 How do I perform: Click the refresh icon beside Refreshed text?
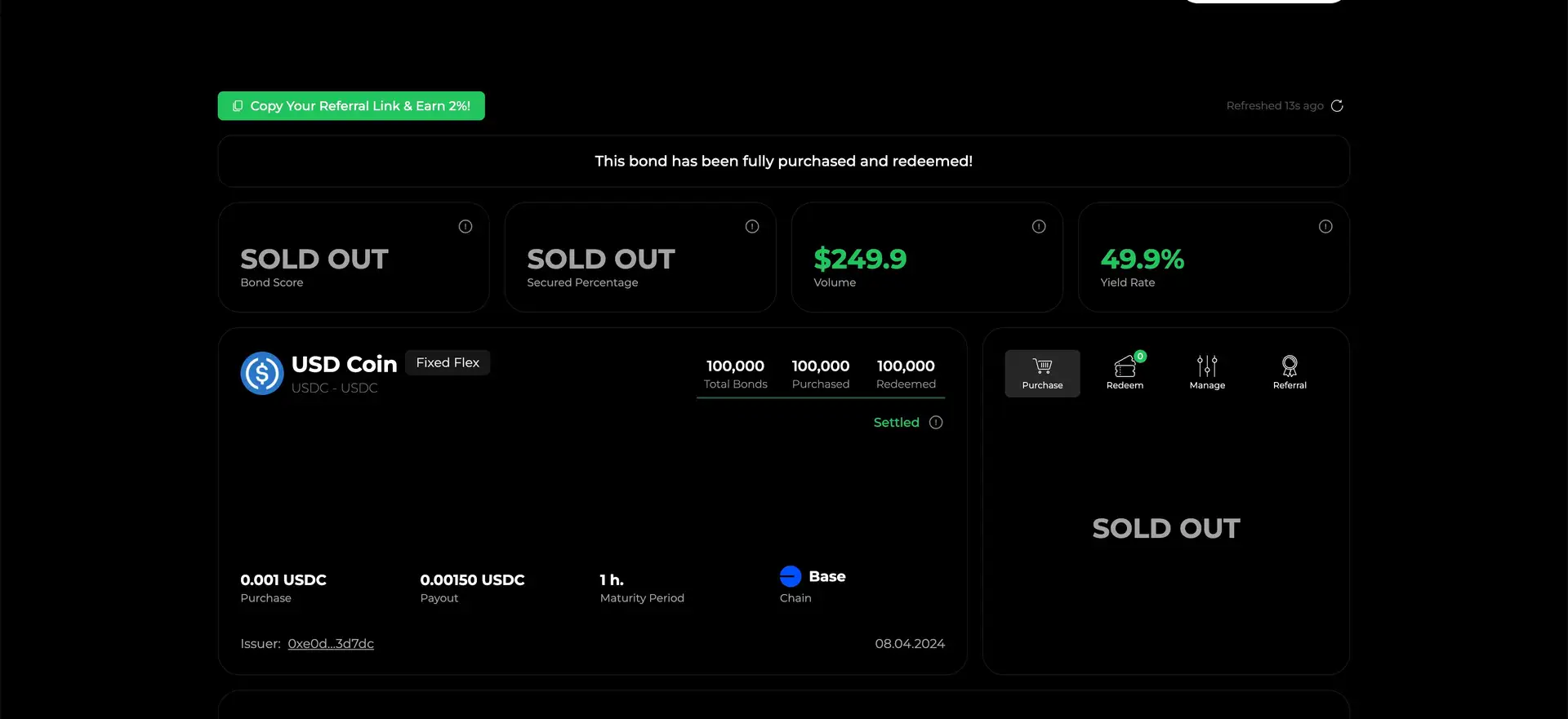[x=1337, y=106]
